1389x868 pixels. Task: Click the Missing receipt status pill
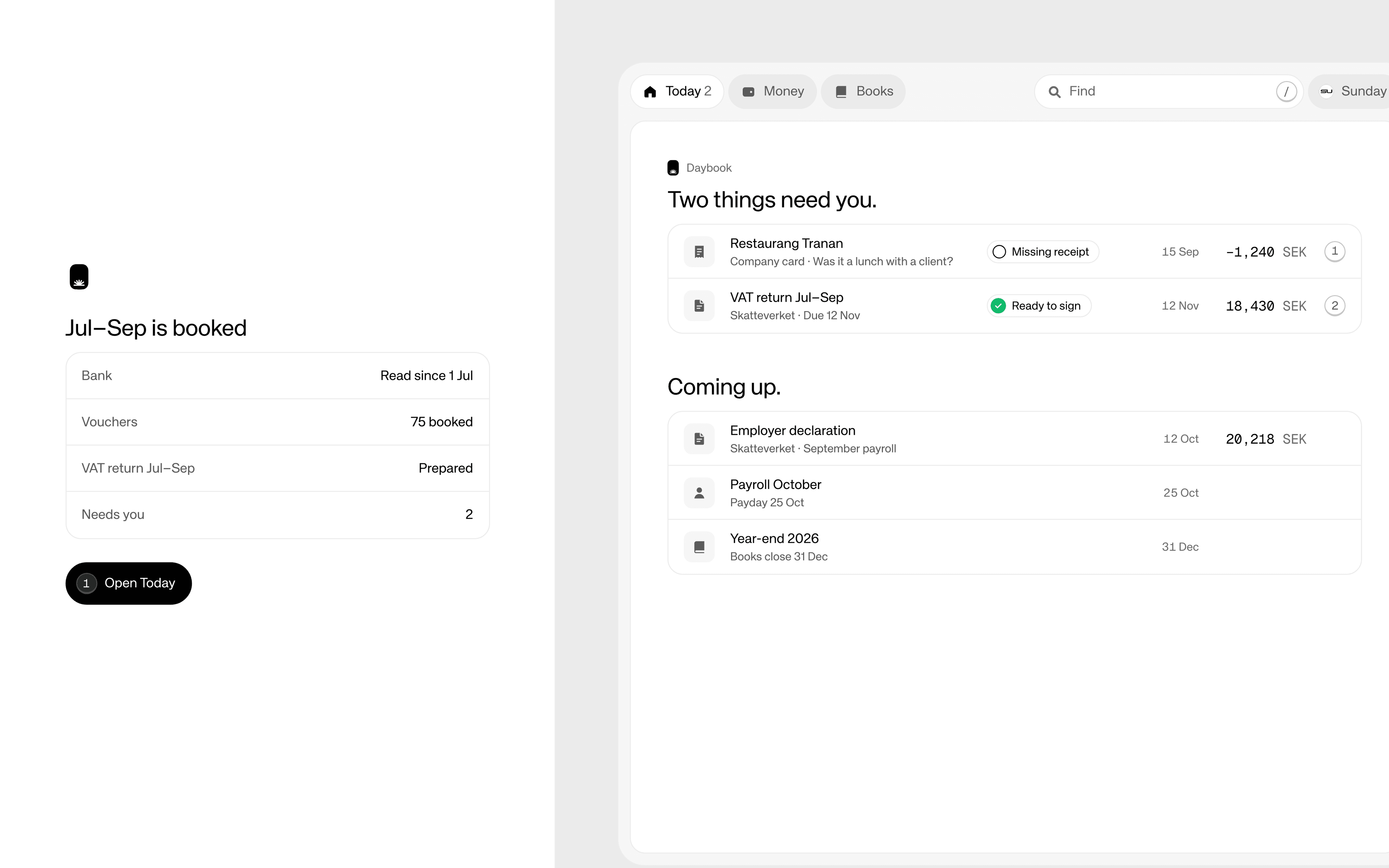click(1043, 252)
